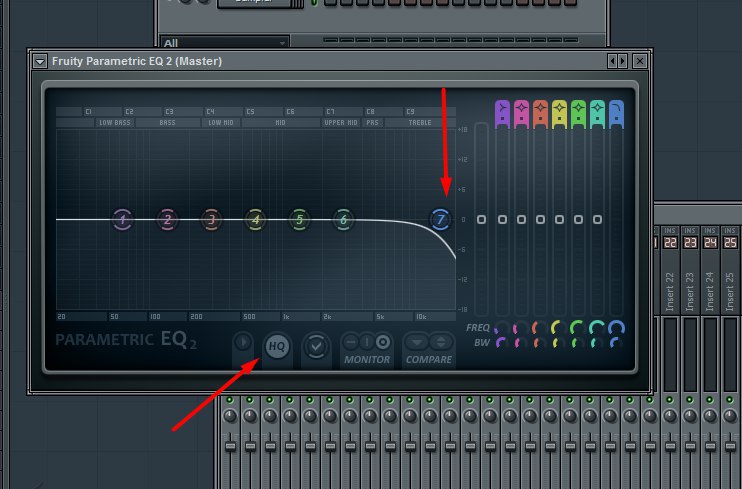742x489 pixels.
Task: Click band 6 level slider handle
Action: coord(597,220)
